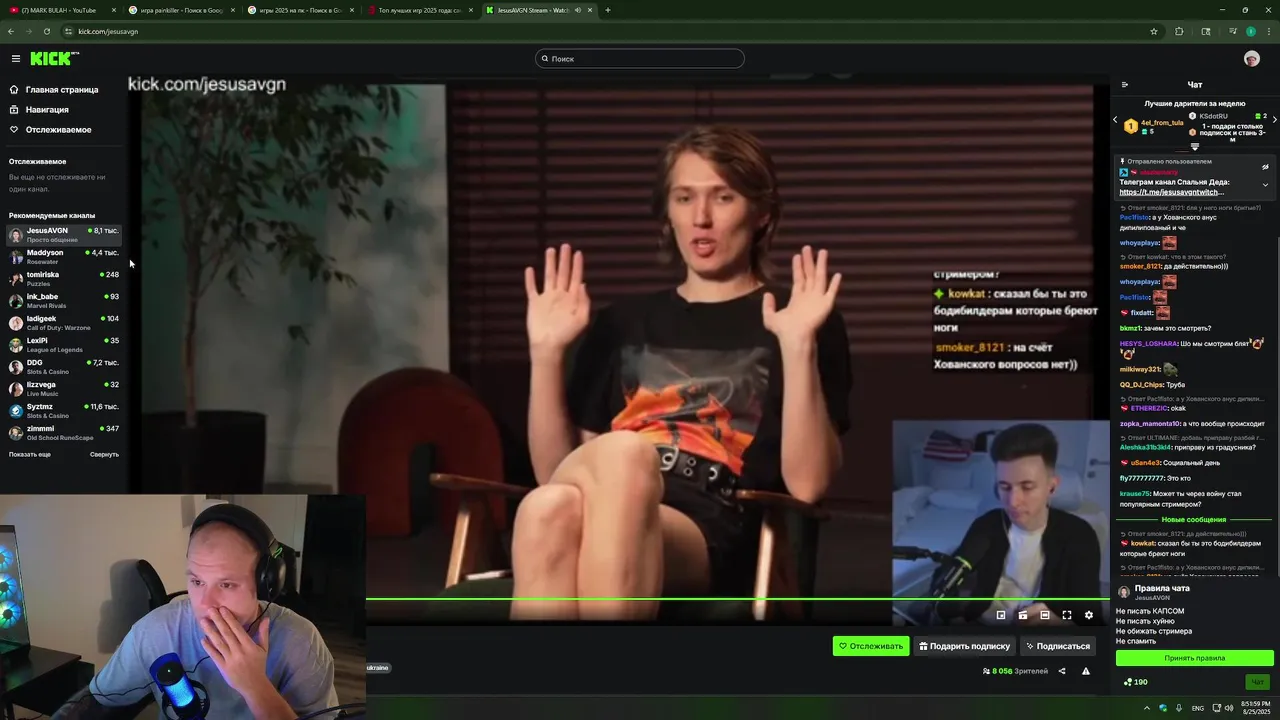This screenshot has height=720, width=1280.
Task: Open site information icon in address bar
Action: (x=68, y=31)
